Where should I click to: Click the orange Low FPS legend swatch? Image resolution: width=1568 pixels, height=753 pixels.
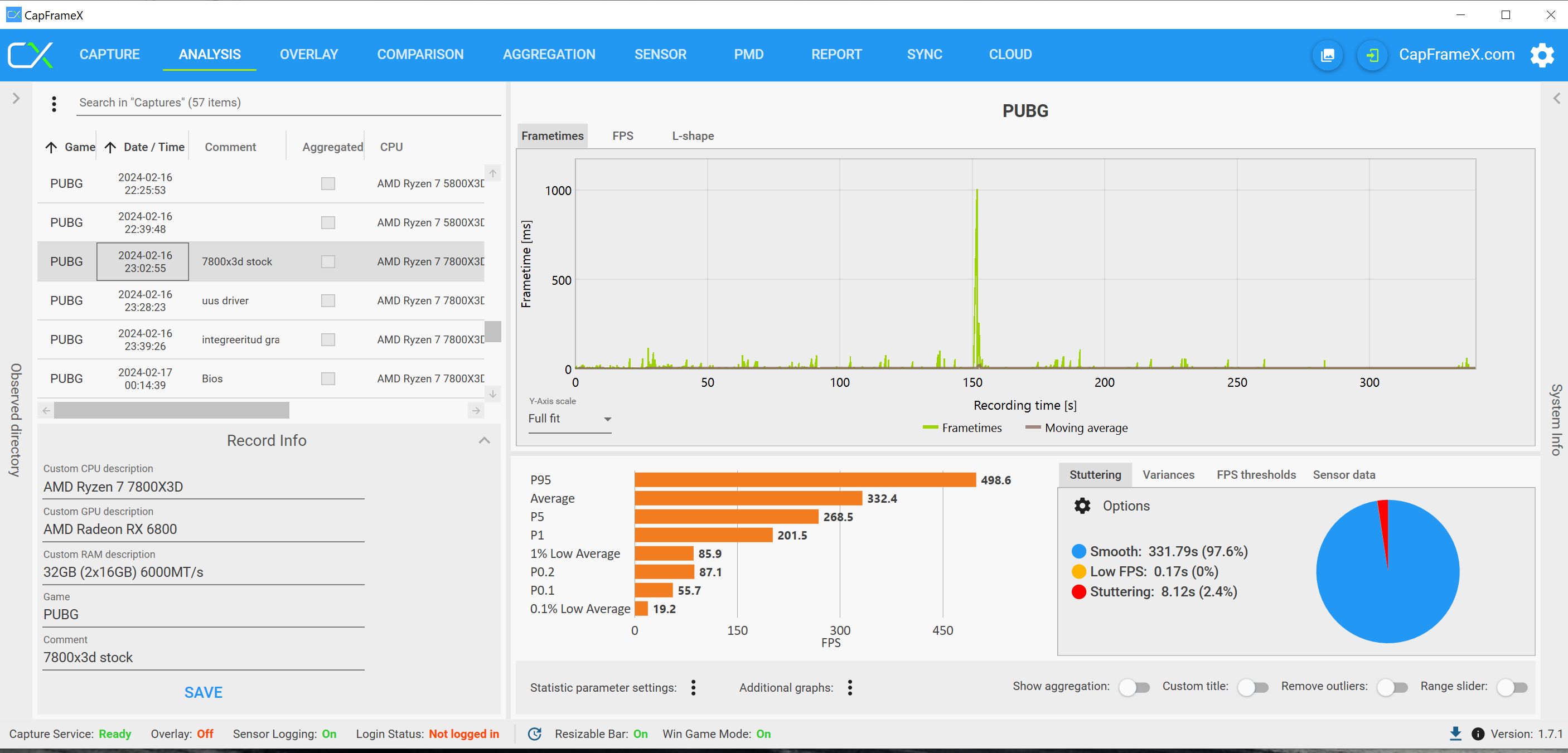click(x=1078, y=572)
